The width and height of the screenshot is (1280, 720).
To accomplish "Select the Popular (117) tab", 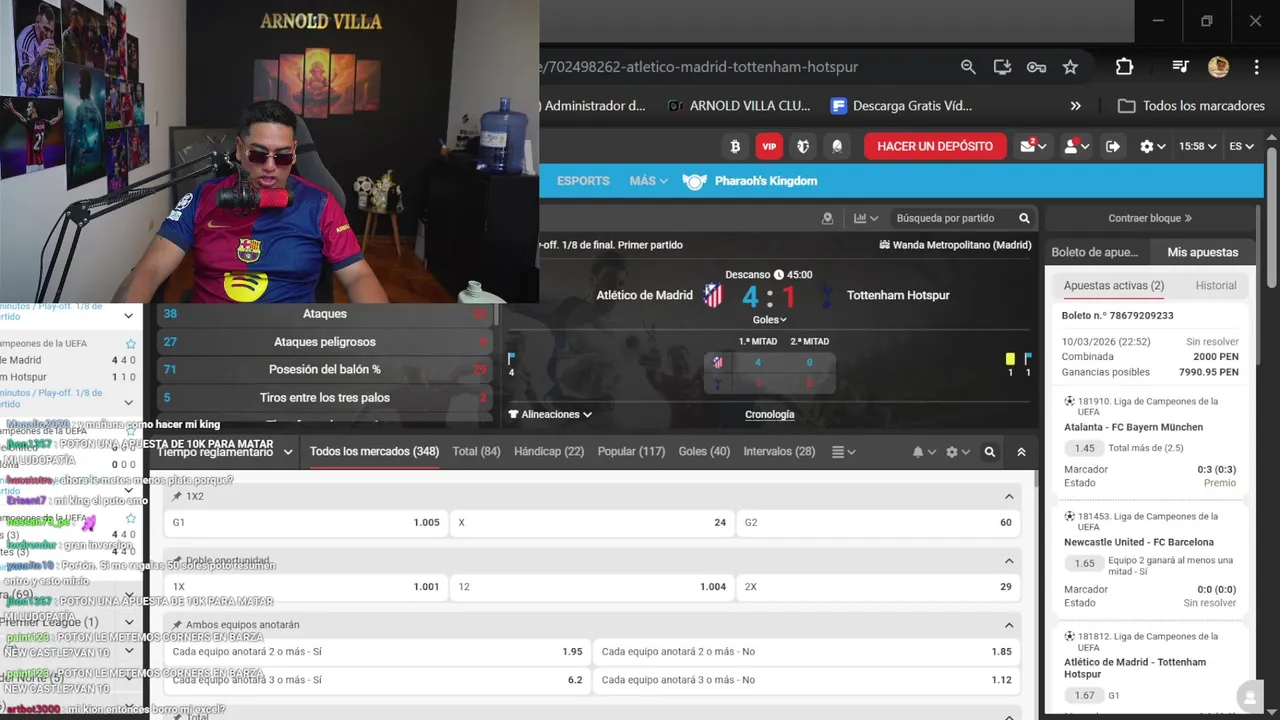I will coord(631,452).
